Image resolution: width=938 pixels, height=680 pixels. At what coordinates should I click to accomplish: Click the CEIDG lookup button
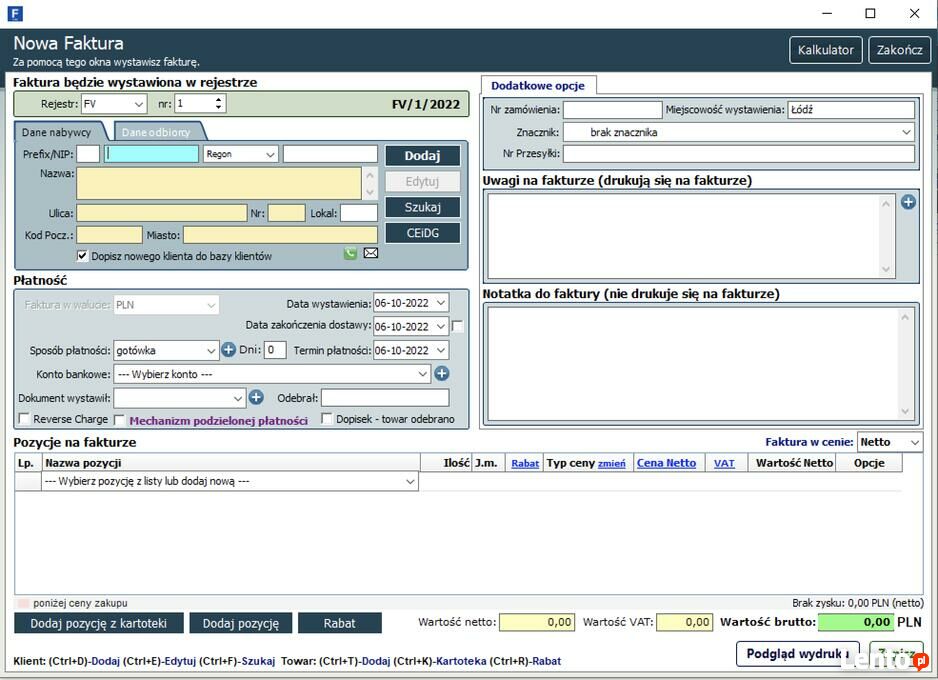422,233
